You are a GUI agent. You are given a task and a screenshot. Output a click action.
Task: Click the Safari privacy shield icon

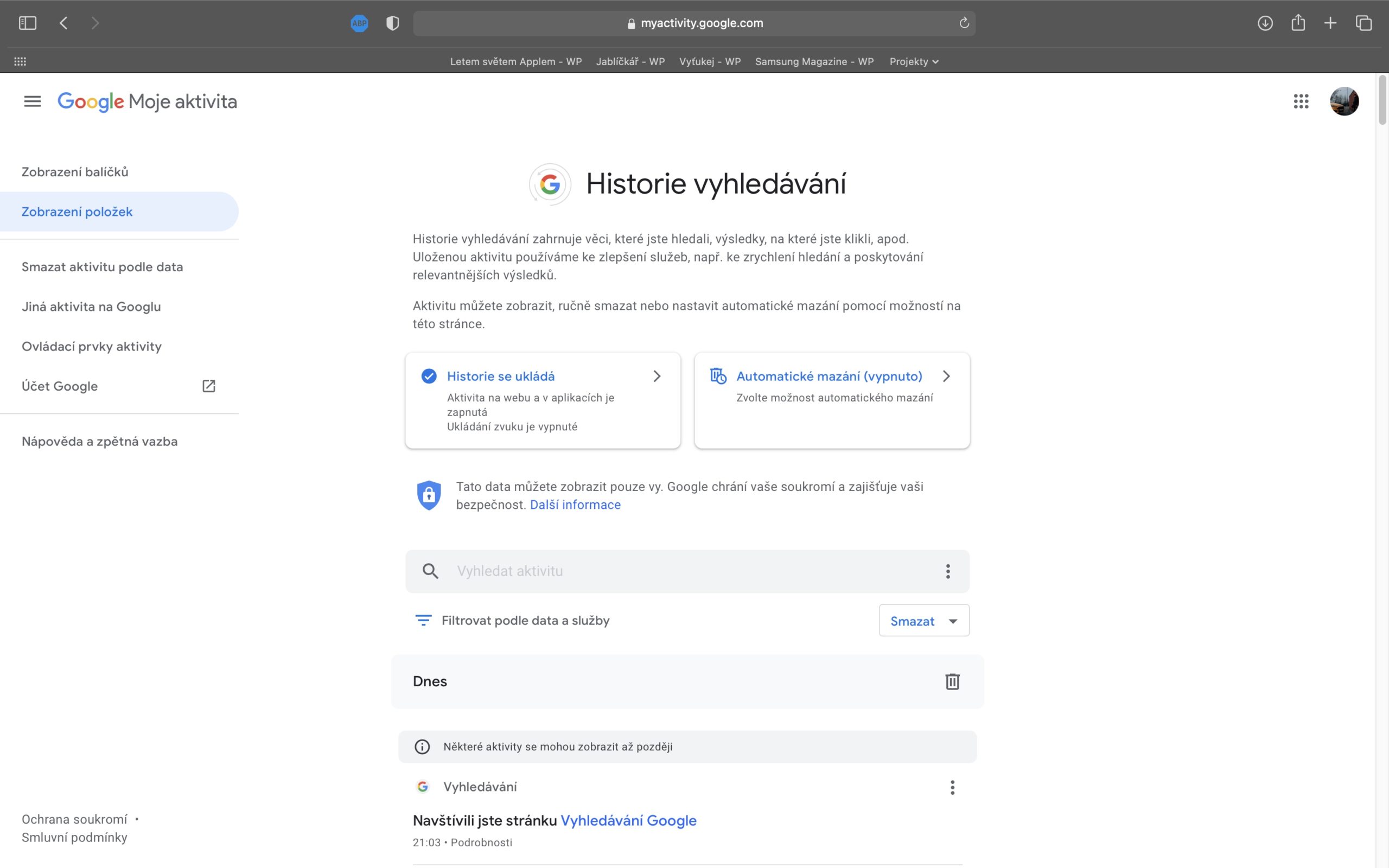pos(393,23)
